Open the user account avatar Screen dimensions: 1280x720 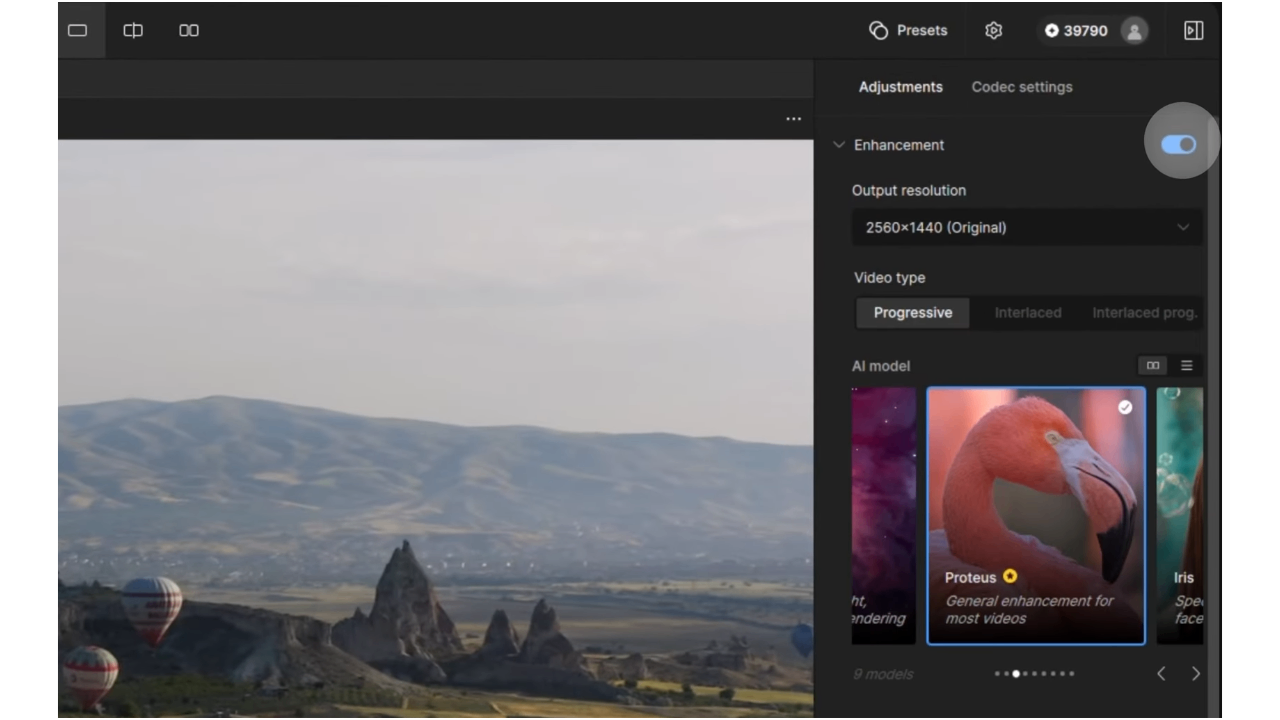tap(1133, 31)
